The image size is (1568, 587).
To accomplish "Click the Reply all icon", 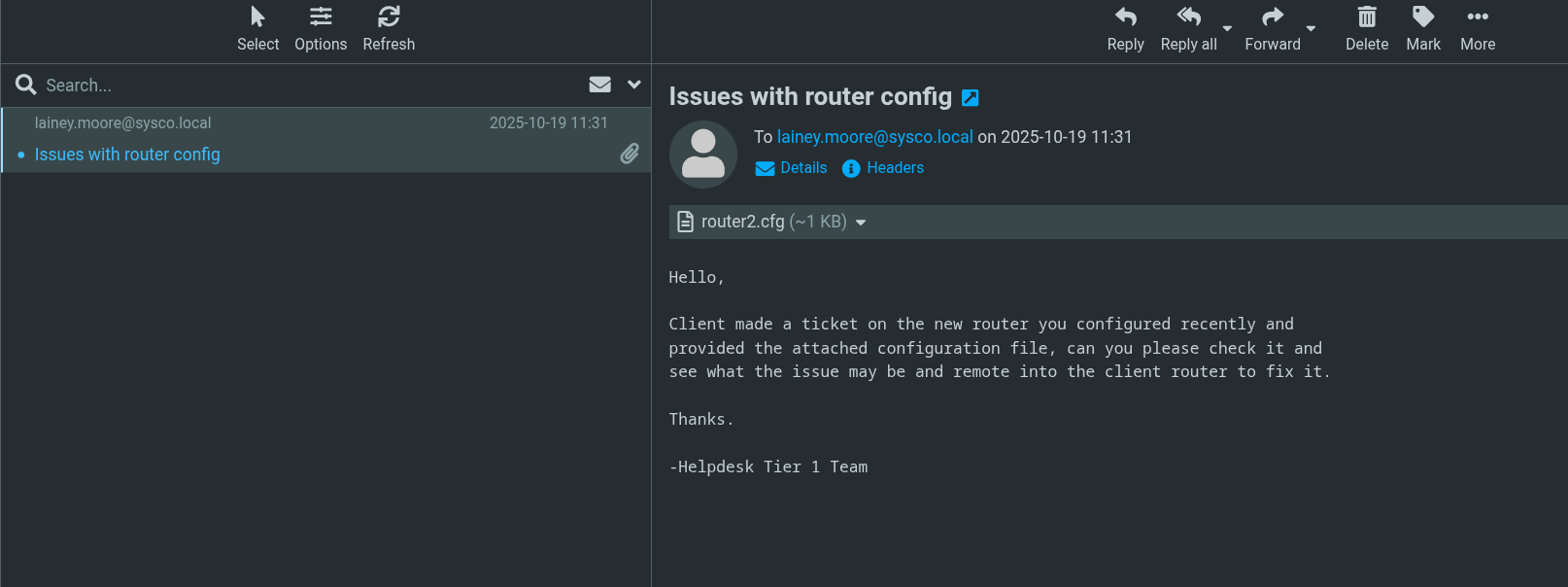I will click(1188, 17).
